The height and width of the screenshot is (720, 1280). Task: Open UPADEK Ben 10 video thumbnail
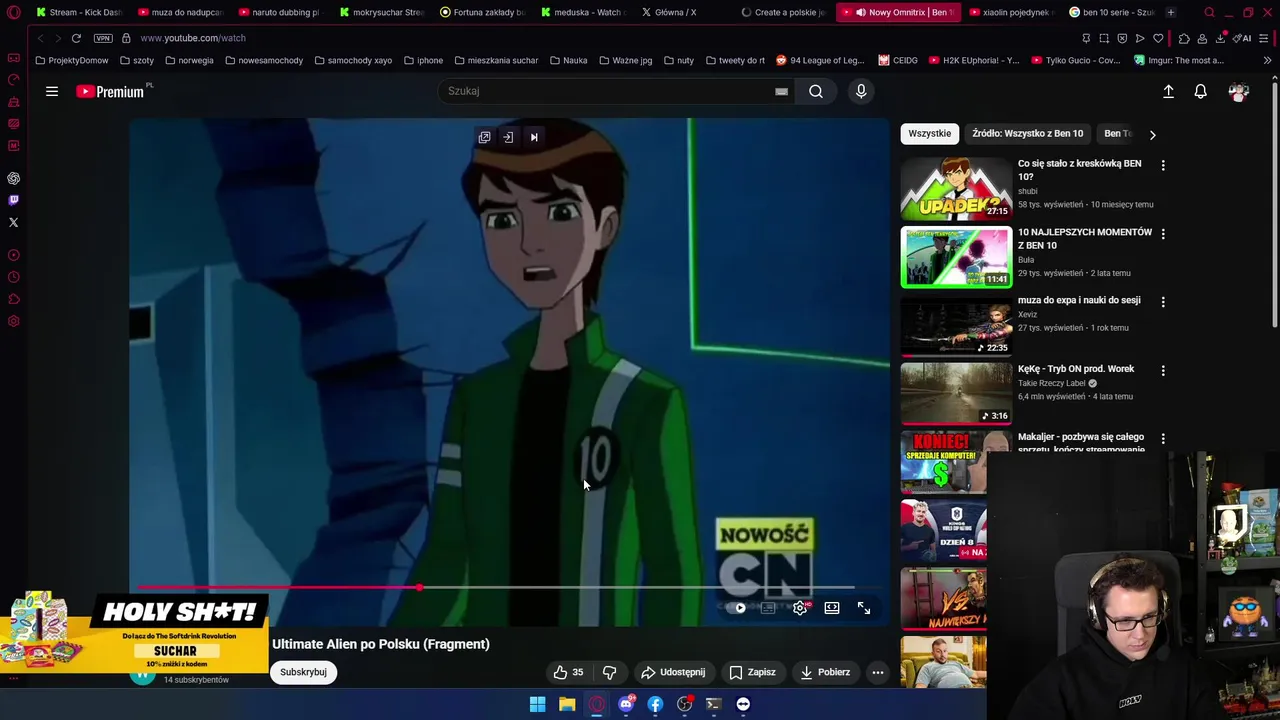click(956, 188)
